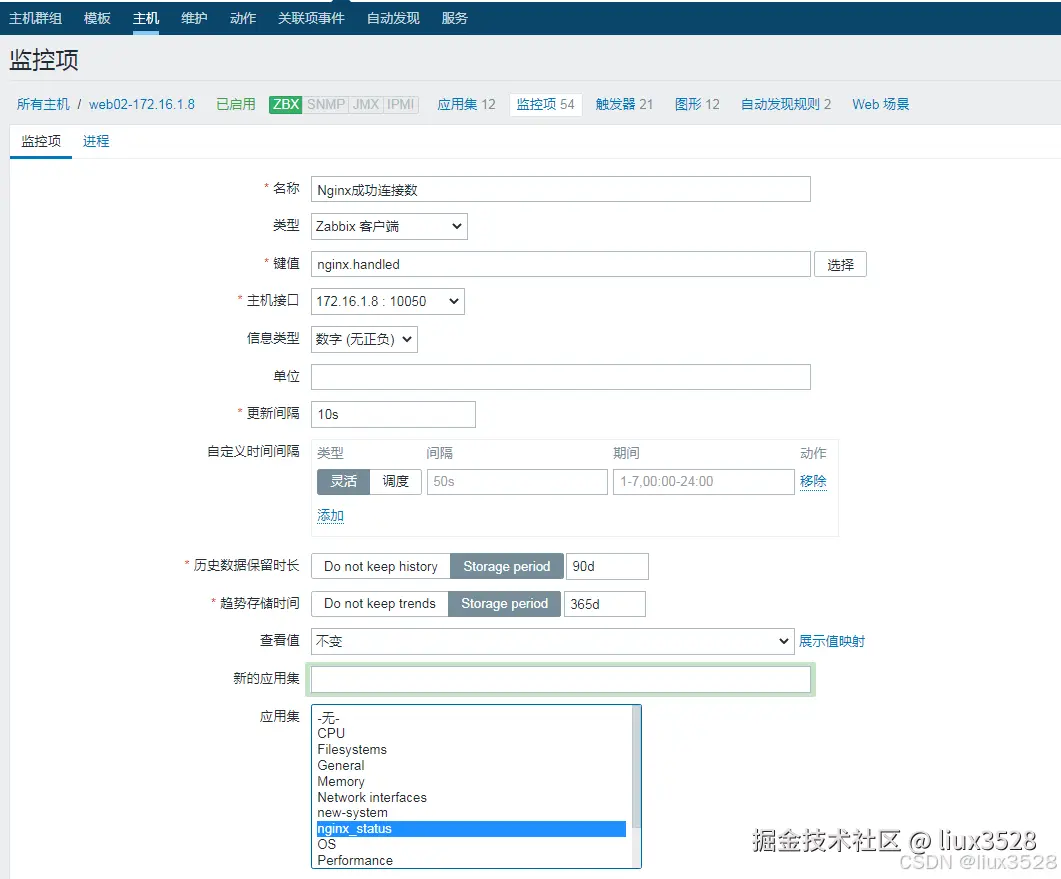Select OS in application list
The width and height of the screenshot is (1061, 879).
click(471, 844)
